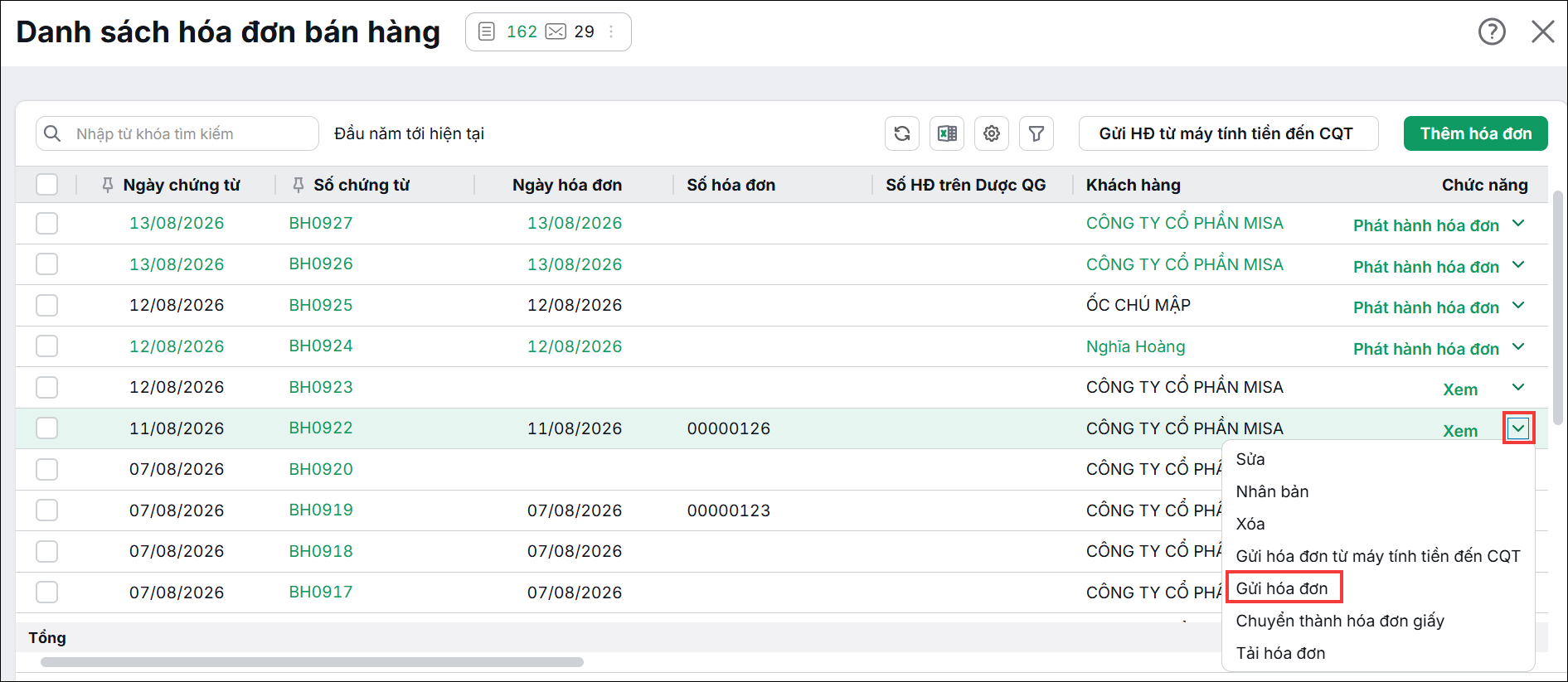The height and width of the screenshot is (682, 1568).
Task: Select Chuyển thành hóa đơn giấy
Action: tap(1340, 621)
